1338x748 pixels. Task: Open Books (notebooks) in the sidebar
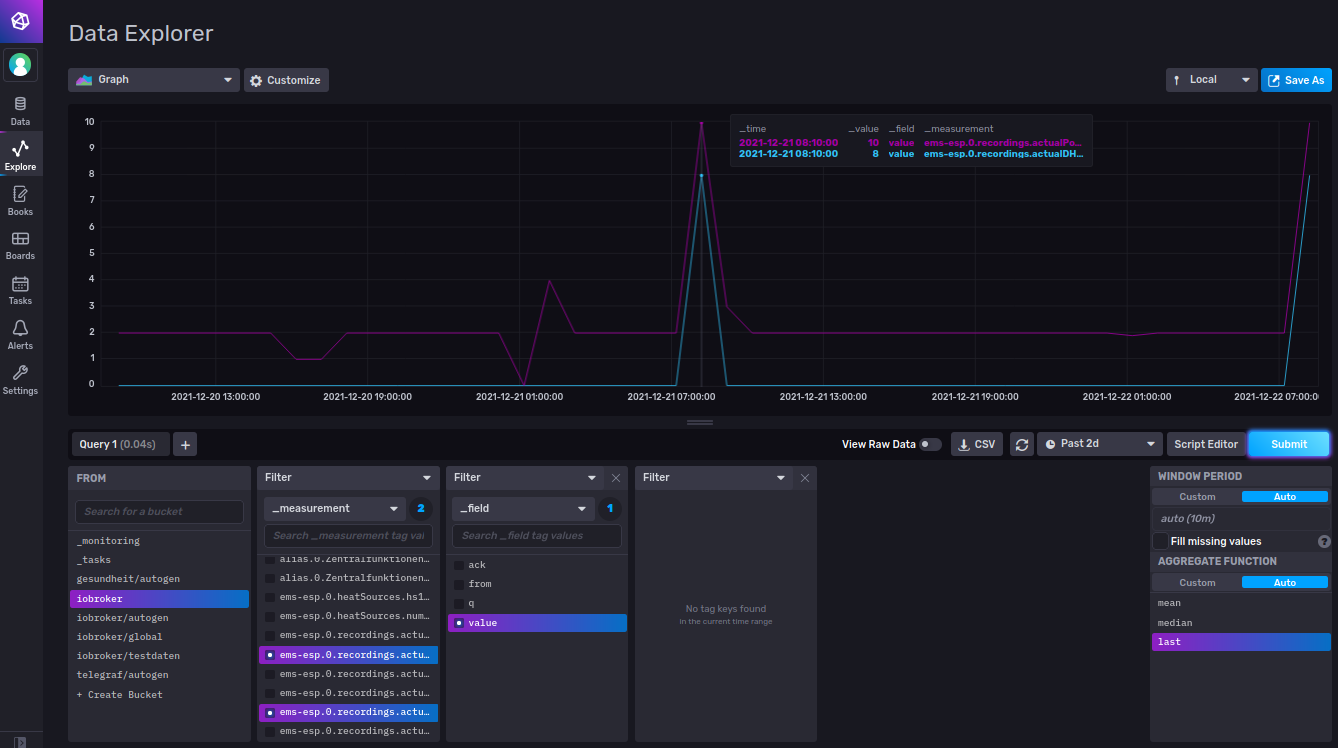(20, 201)
